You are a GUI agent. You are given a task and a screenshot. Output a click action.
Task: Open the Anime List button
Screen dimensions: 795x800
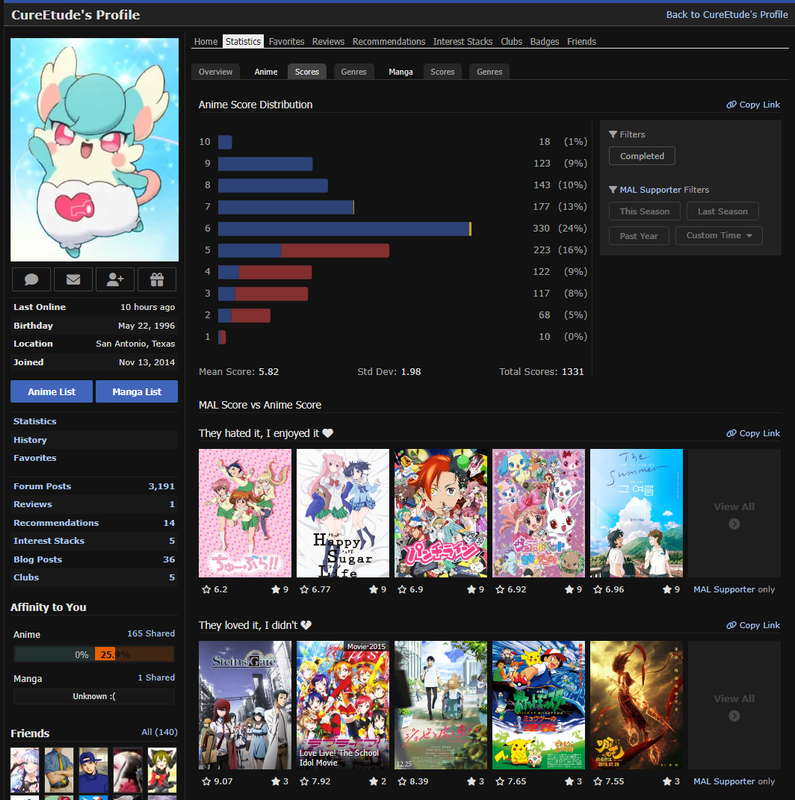click(52, 392)
